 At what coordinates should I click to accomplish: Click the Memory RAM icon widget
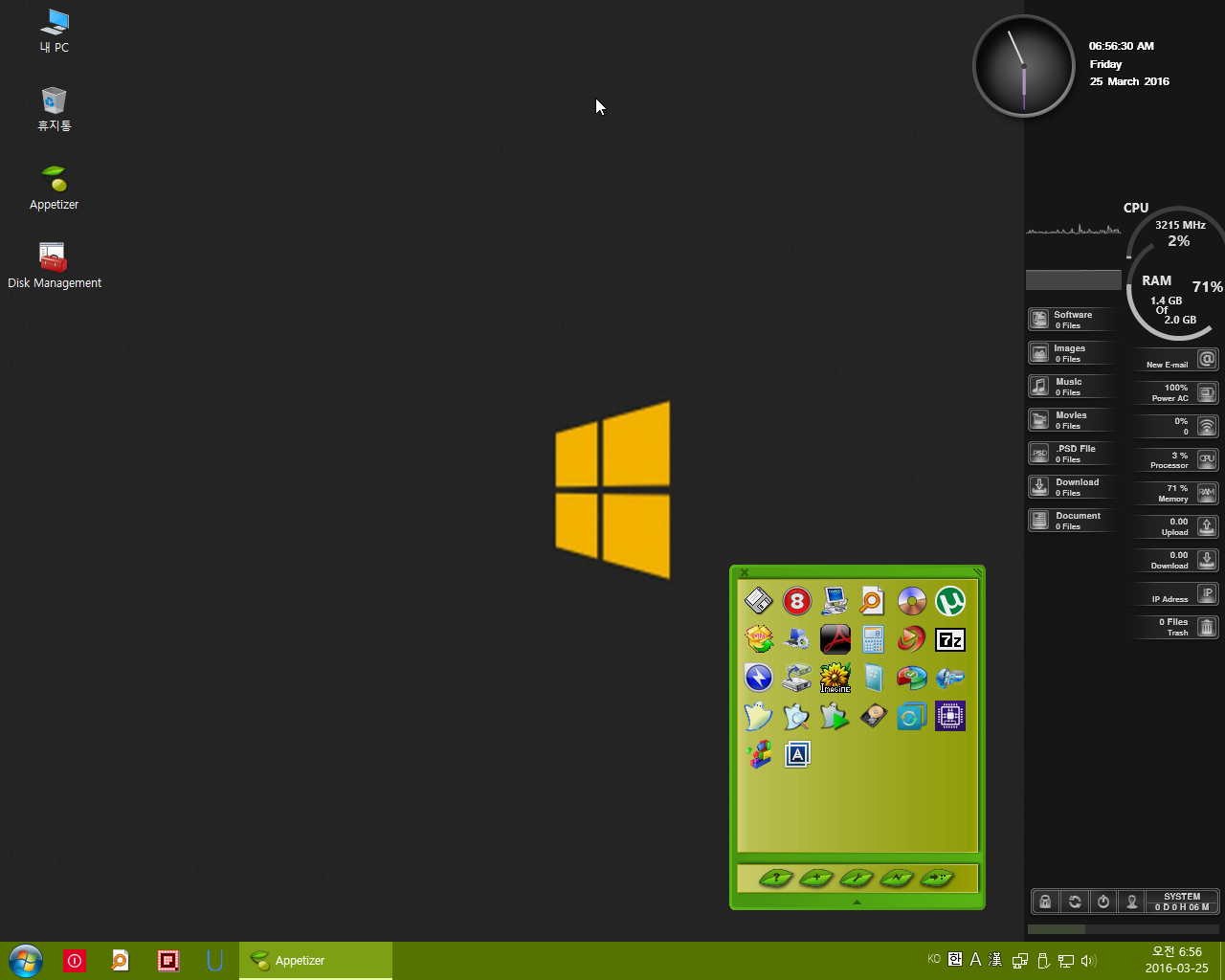(1207, 493)
